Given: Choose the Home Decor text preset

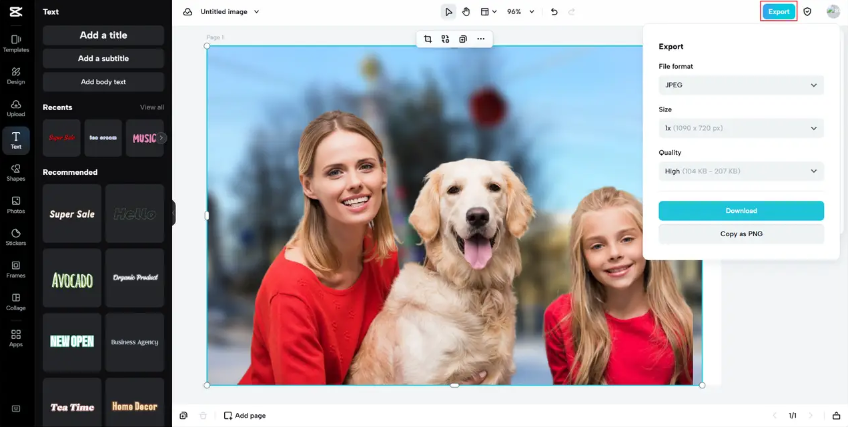Looking at the screenshot, I should pos(135,403).
